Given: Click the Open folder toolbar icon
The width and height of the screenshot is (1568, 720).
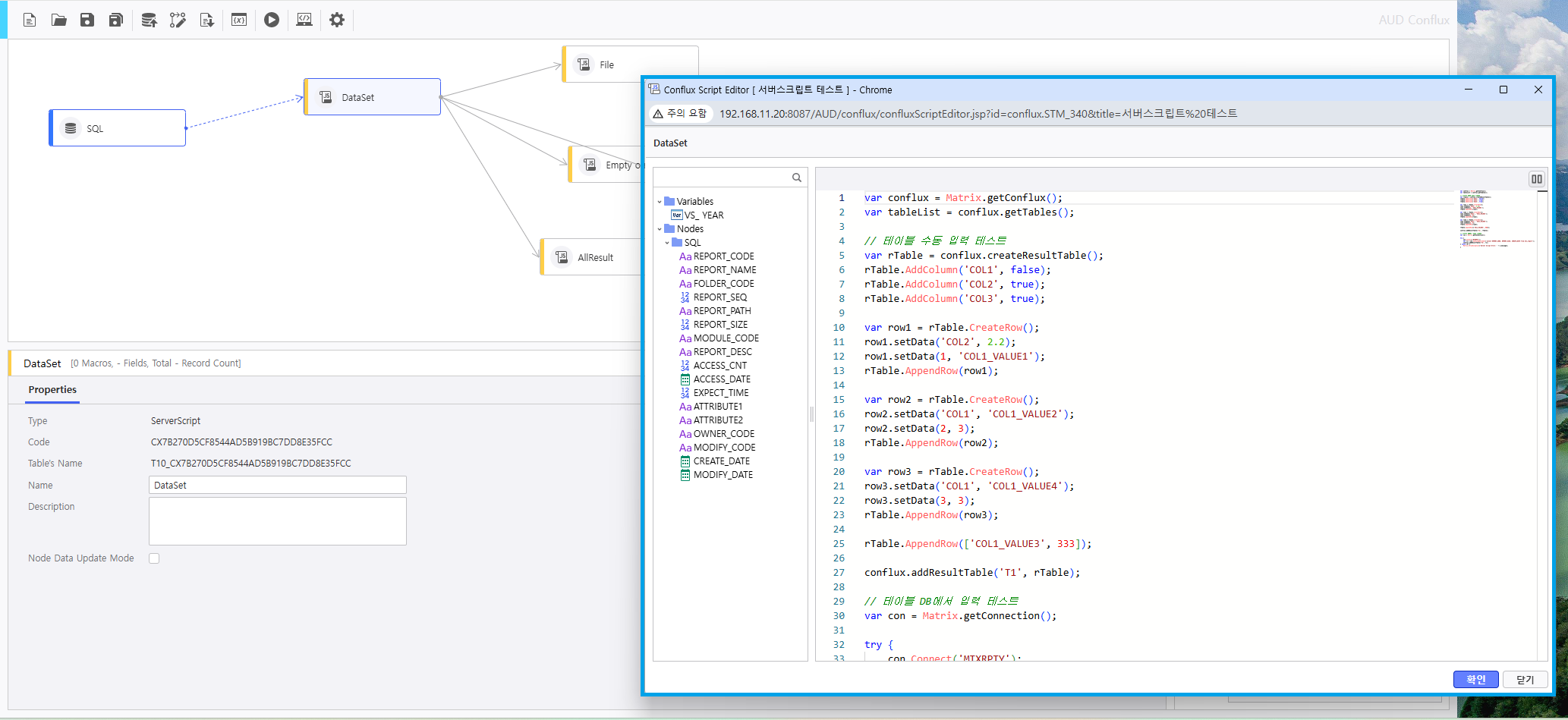Looking at the screenshot, I should [58, 20].
